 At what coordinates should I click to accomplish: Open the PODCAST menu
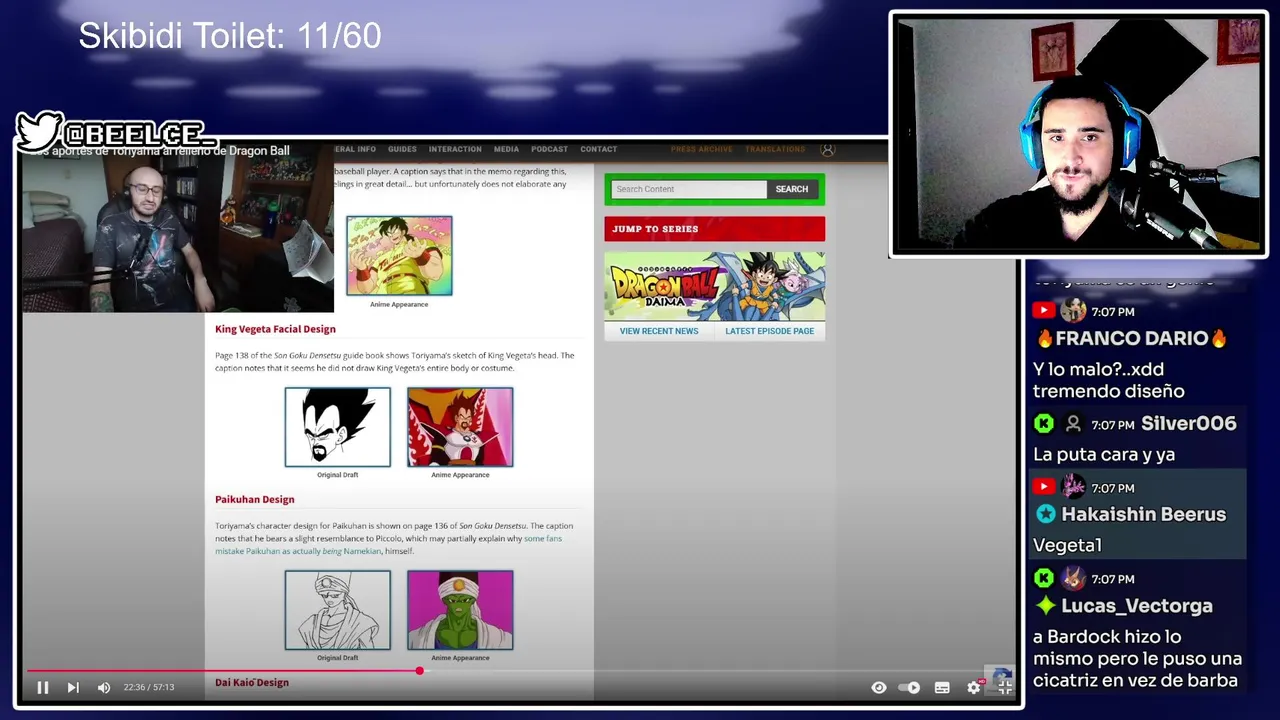coord(549,149)
